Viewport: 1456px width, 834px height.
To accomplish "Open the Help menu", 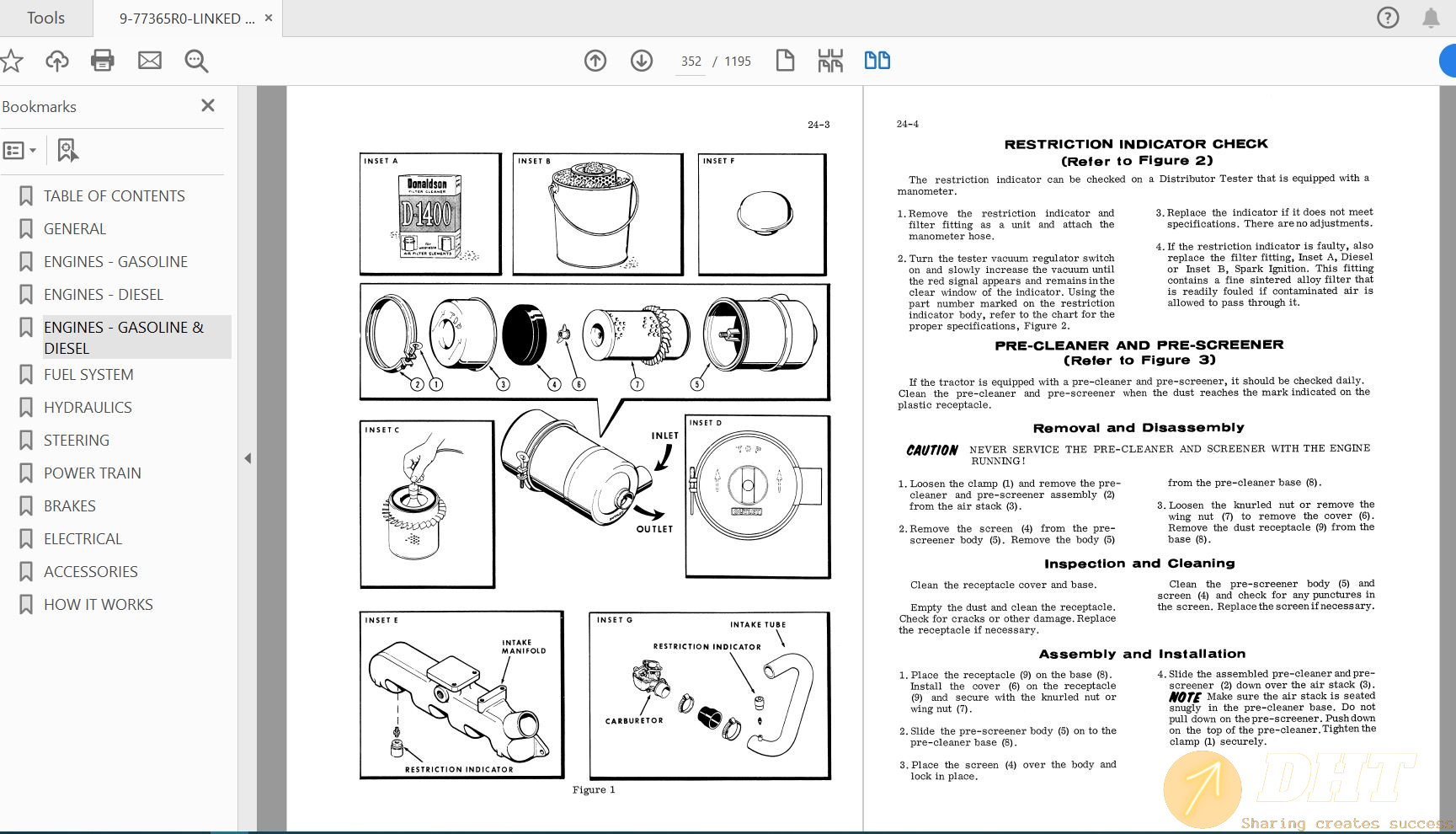I will tap(1387, 17).
